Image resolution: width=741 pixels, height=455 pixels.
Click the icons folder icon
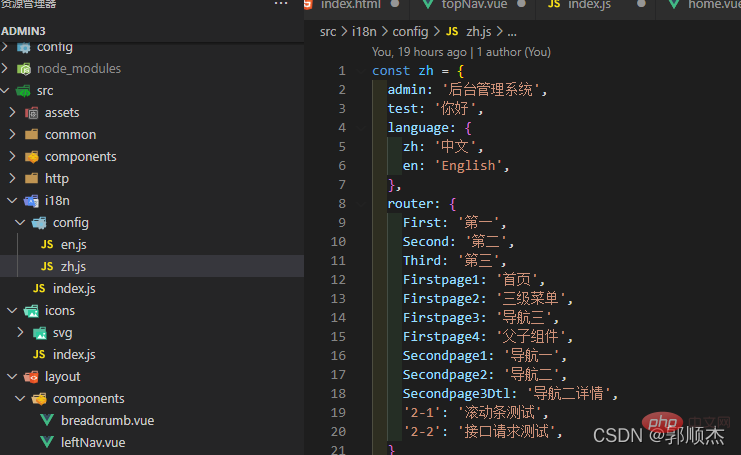point(32,311)
